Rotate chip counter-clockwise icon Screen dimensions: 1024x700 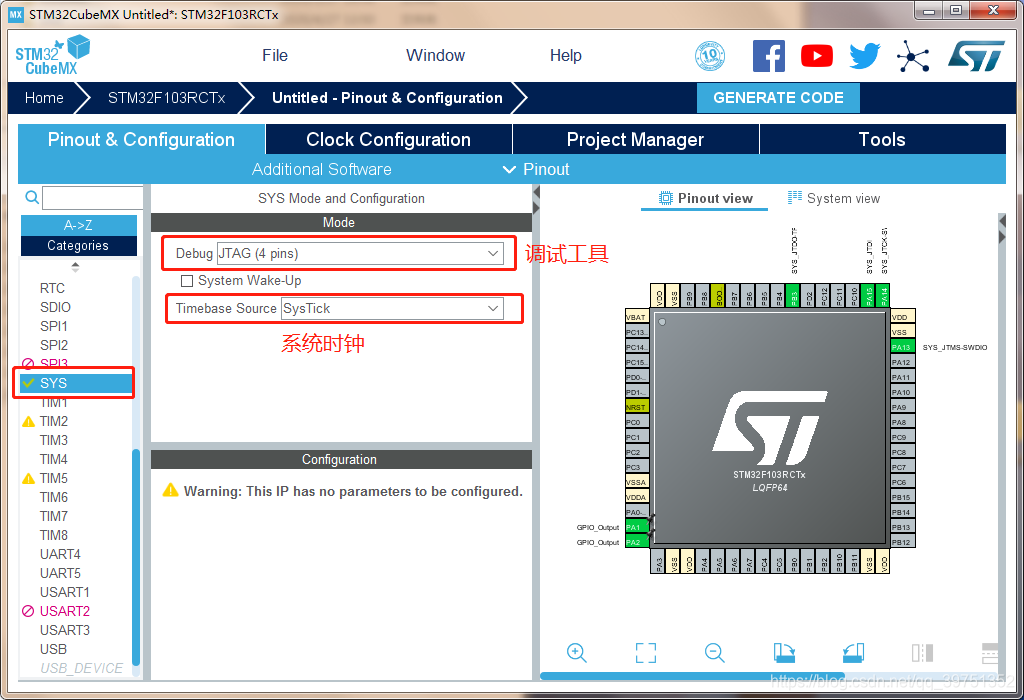tap(853, 652)
